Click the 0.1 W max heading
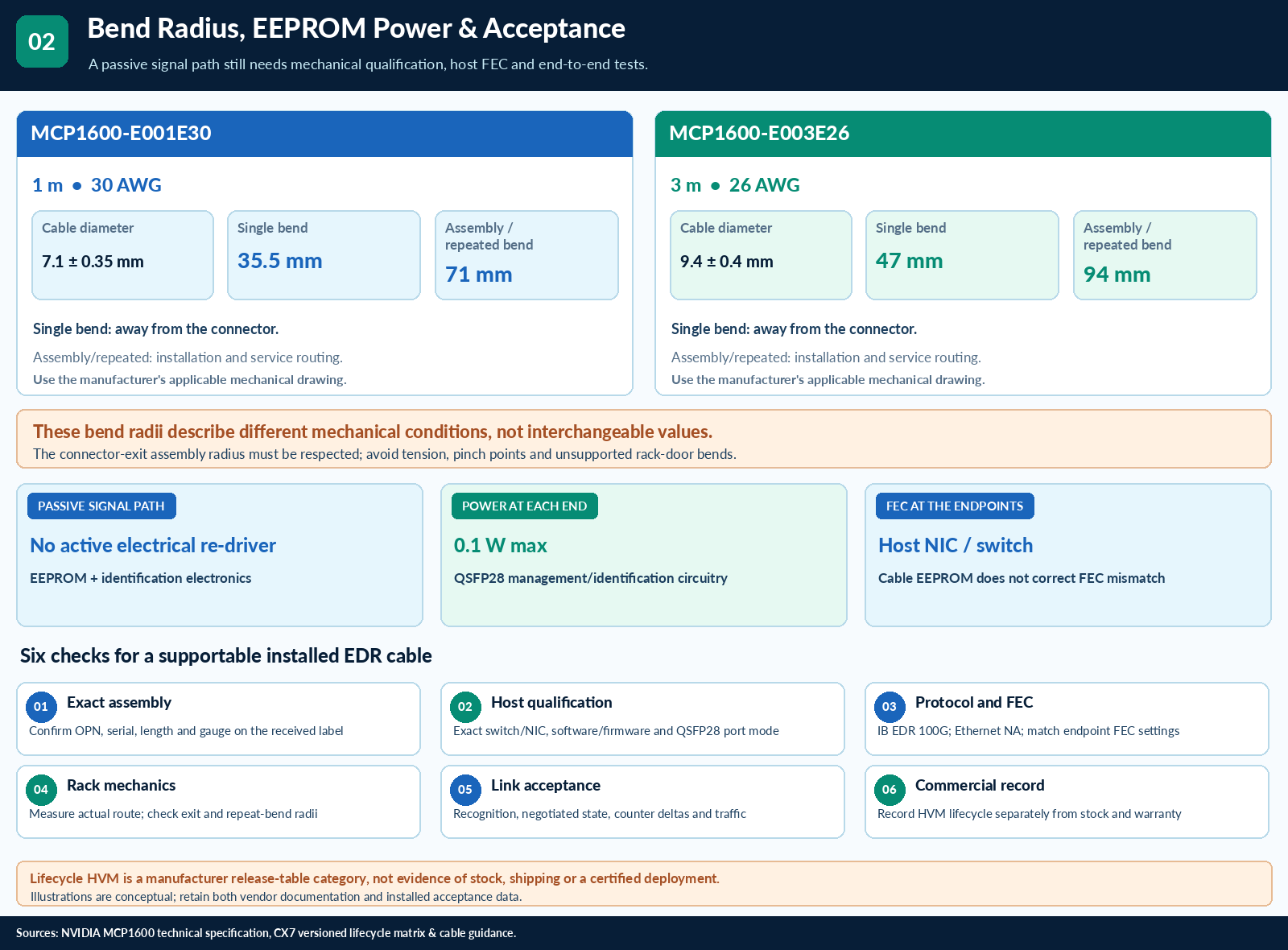The width and height of the screenshot is (1288, 950). click(x=500, y=546)
